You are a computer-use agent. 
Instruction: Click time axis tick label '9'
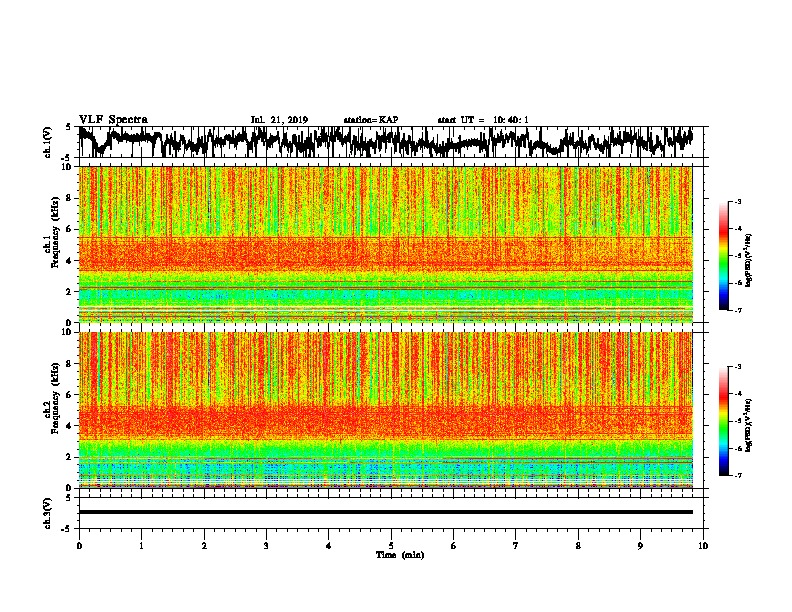[640, 546]
